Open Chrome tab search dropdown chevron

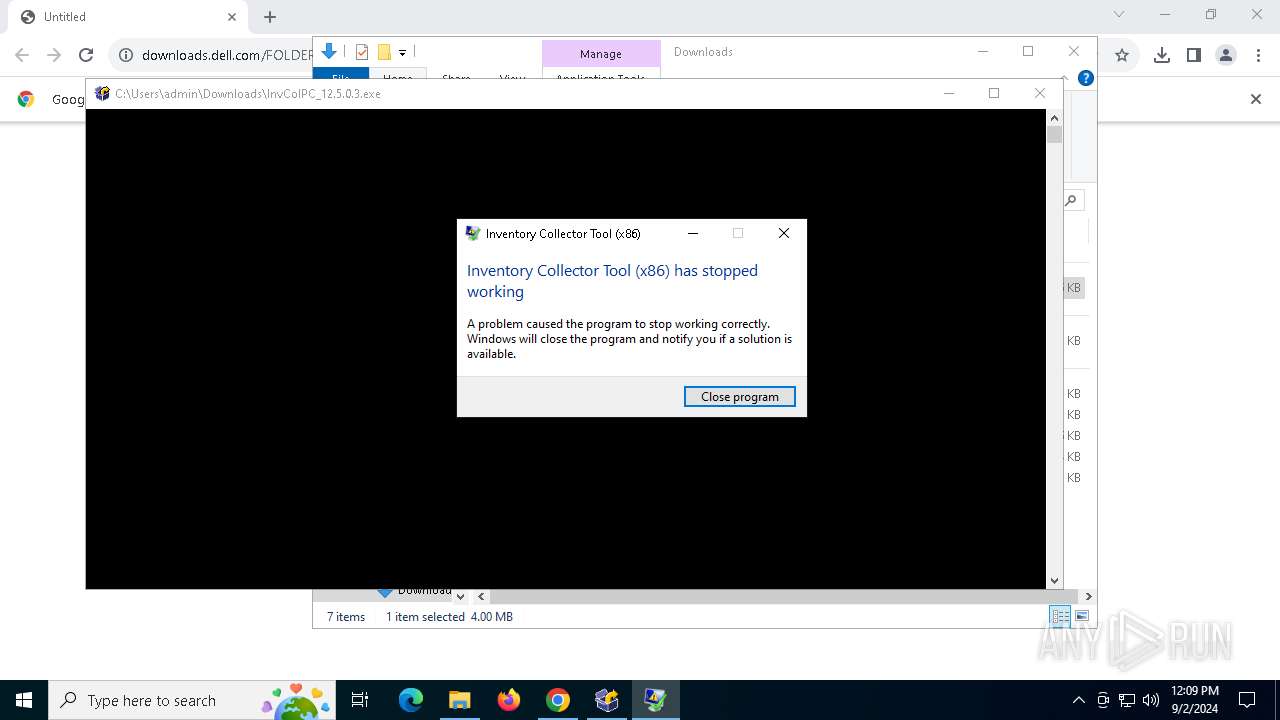(x=1119, y=14)
